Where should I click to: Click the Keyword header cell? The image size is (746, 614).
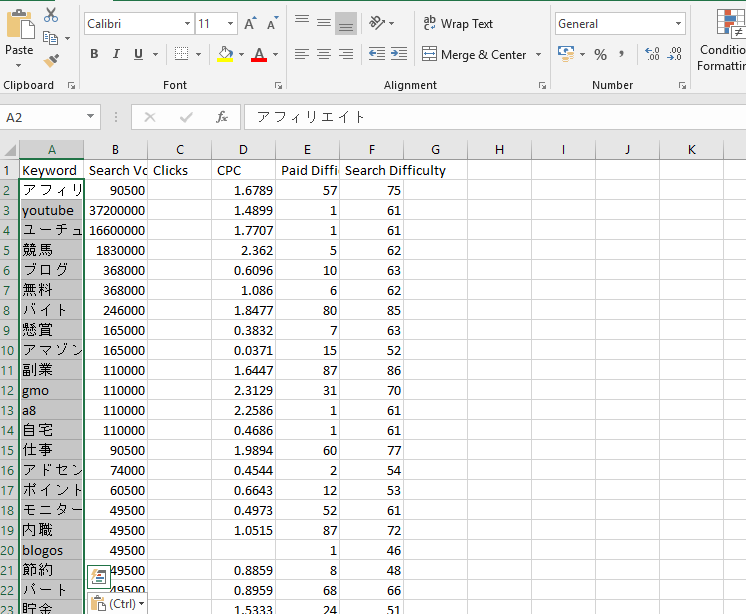click(x=51, y=170)
